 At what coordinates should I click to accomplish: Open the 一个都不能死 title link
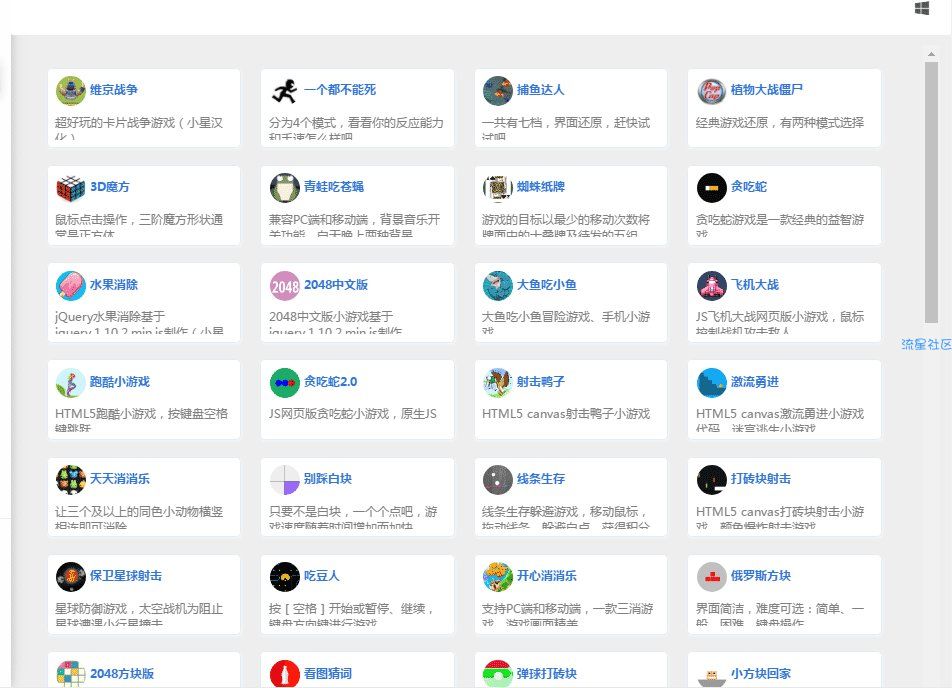(x=340, y=90)
